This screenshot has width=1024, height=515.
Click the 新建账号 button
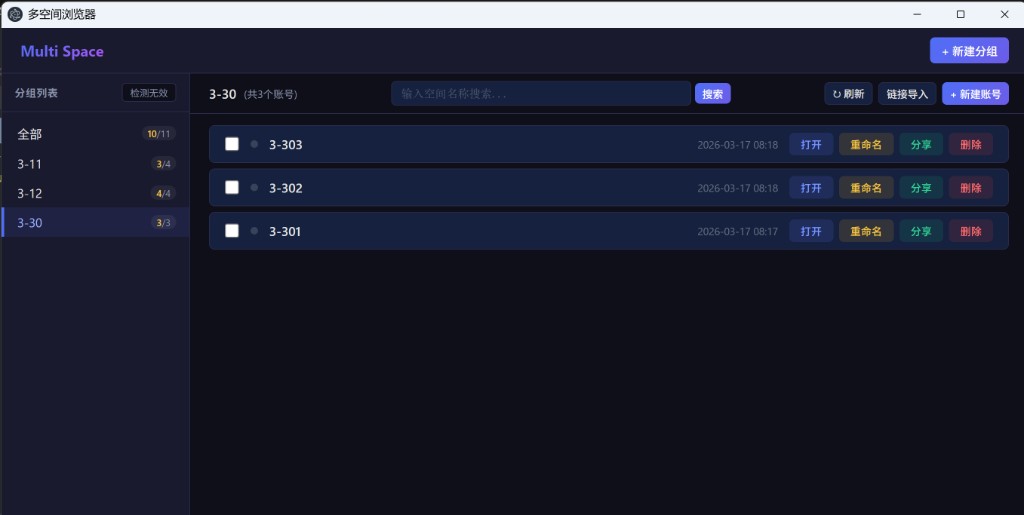(976, 94)
